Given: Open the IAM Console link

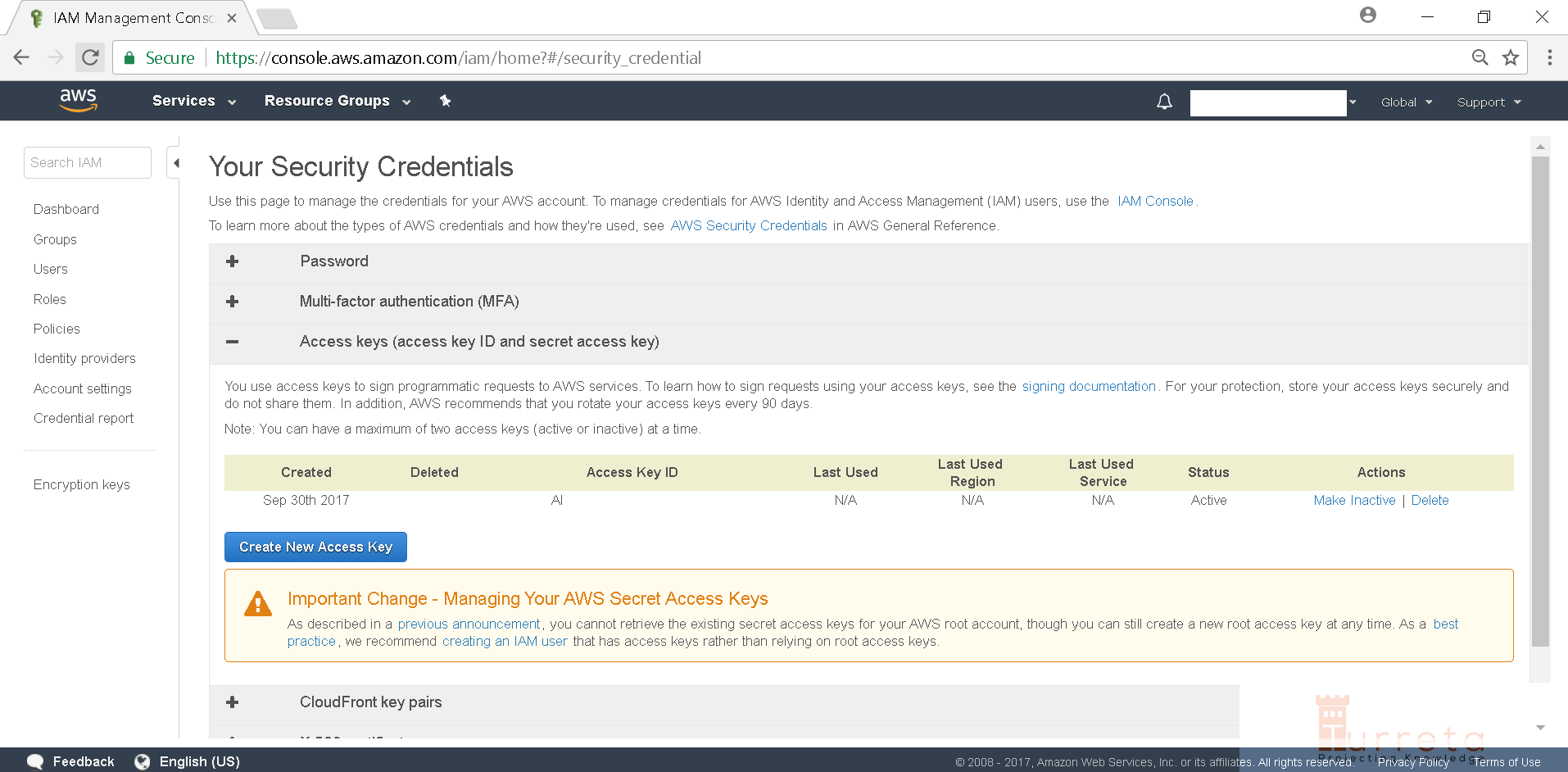Looking at the screenshot, I should click(1155, 201).
